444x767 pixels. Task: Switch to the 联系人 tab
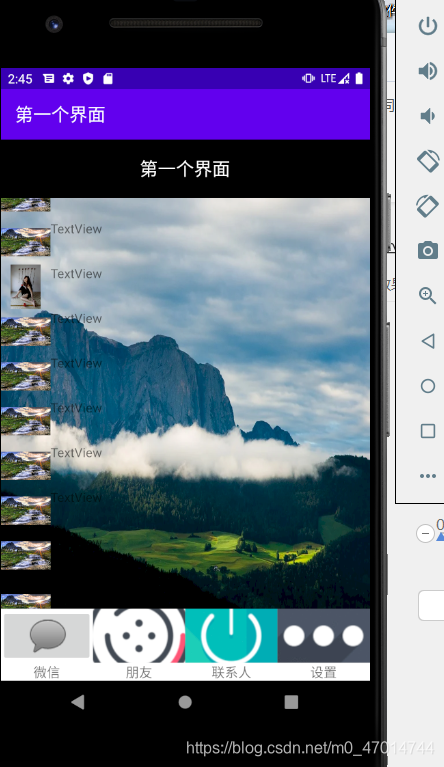[231, 645]
